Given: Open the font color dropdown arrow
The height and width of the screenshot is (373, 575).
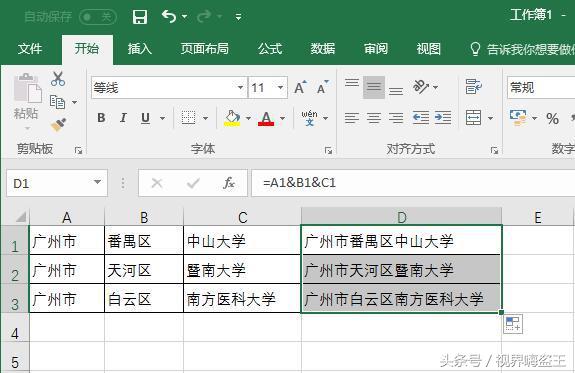Looking at the screenshot, I should coord(282,118).
